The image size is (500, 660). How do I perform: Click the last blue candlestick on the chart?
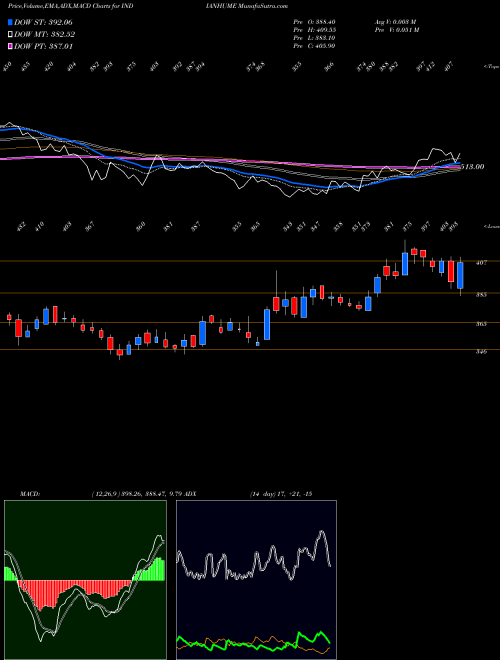pos(460,275)
